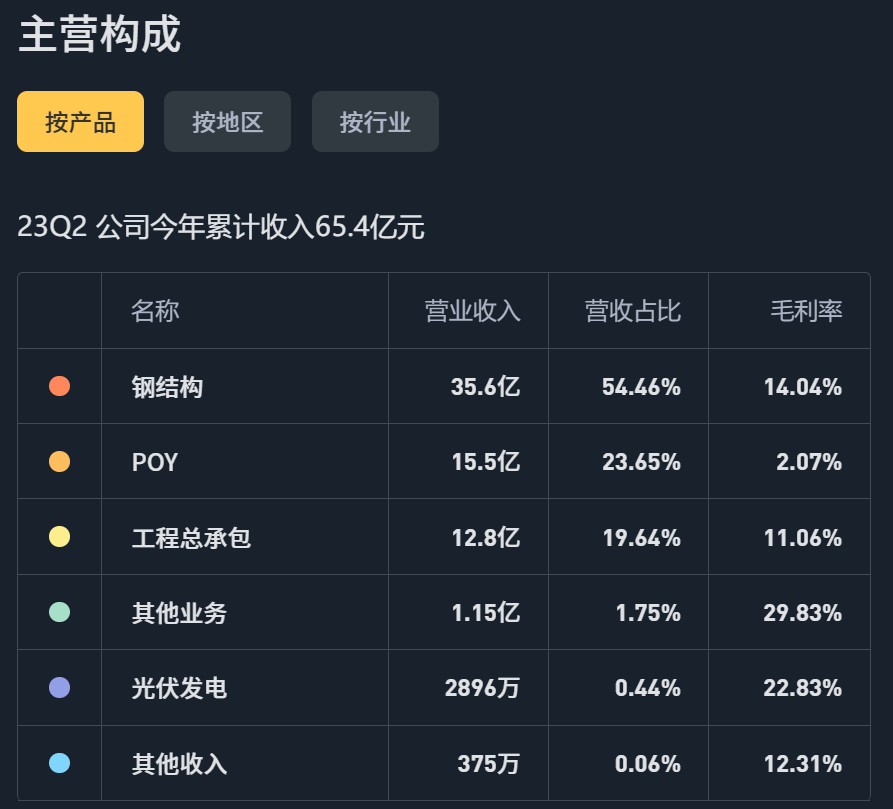This screenshot has width=893, height=809.
Task: Click the 2896万 revenue cell
Action: (x=482, y=688)
